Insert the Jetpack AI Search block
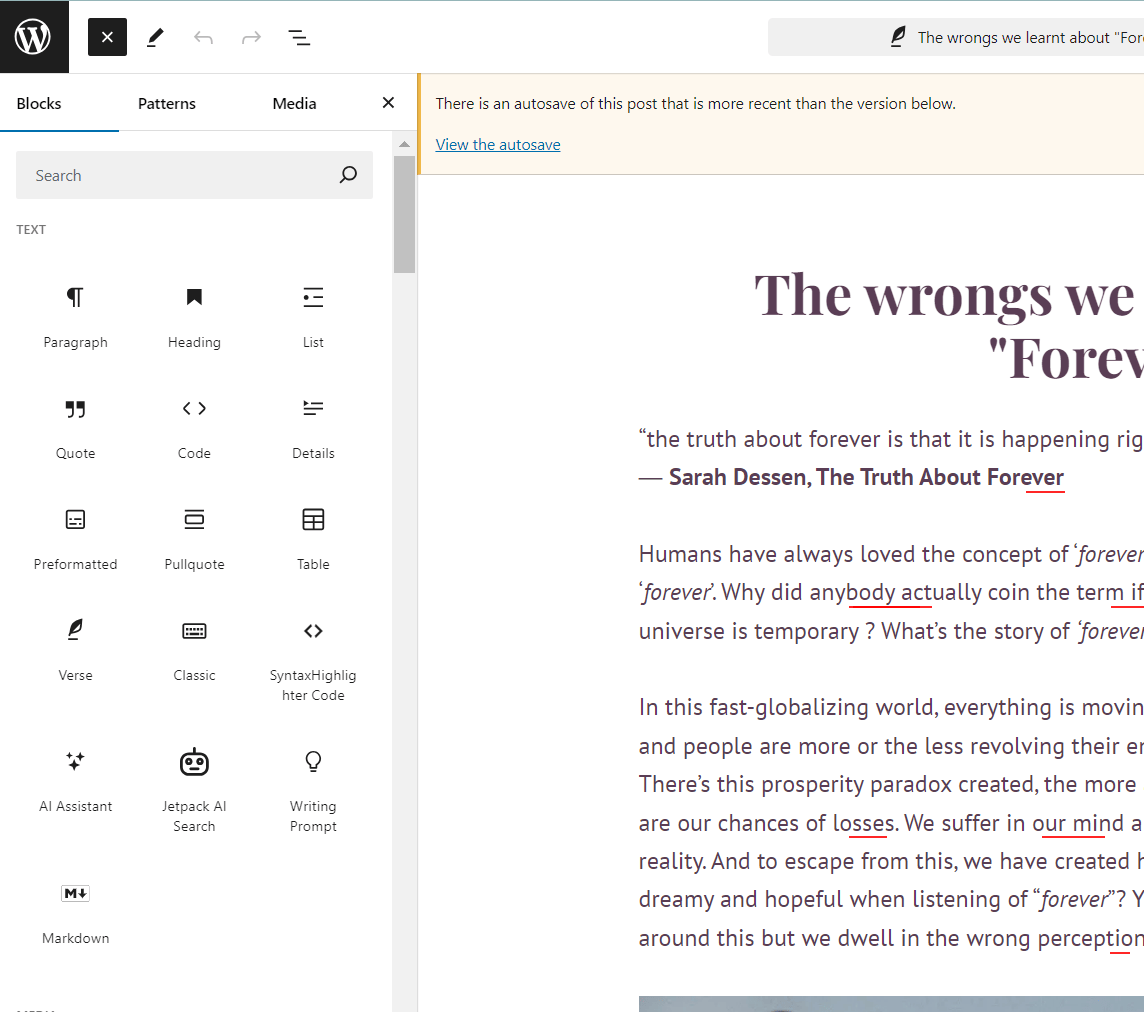The image size is (1144, 1012). [194, 788]
